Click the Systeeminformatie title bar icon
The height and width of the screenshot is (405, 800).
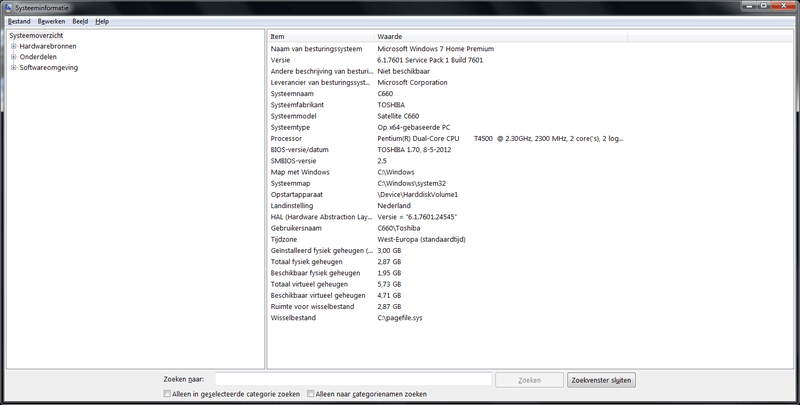(8, 8)
